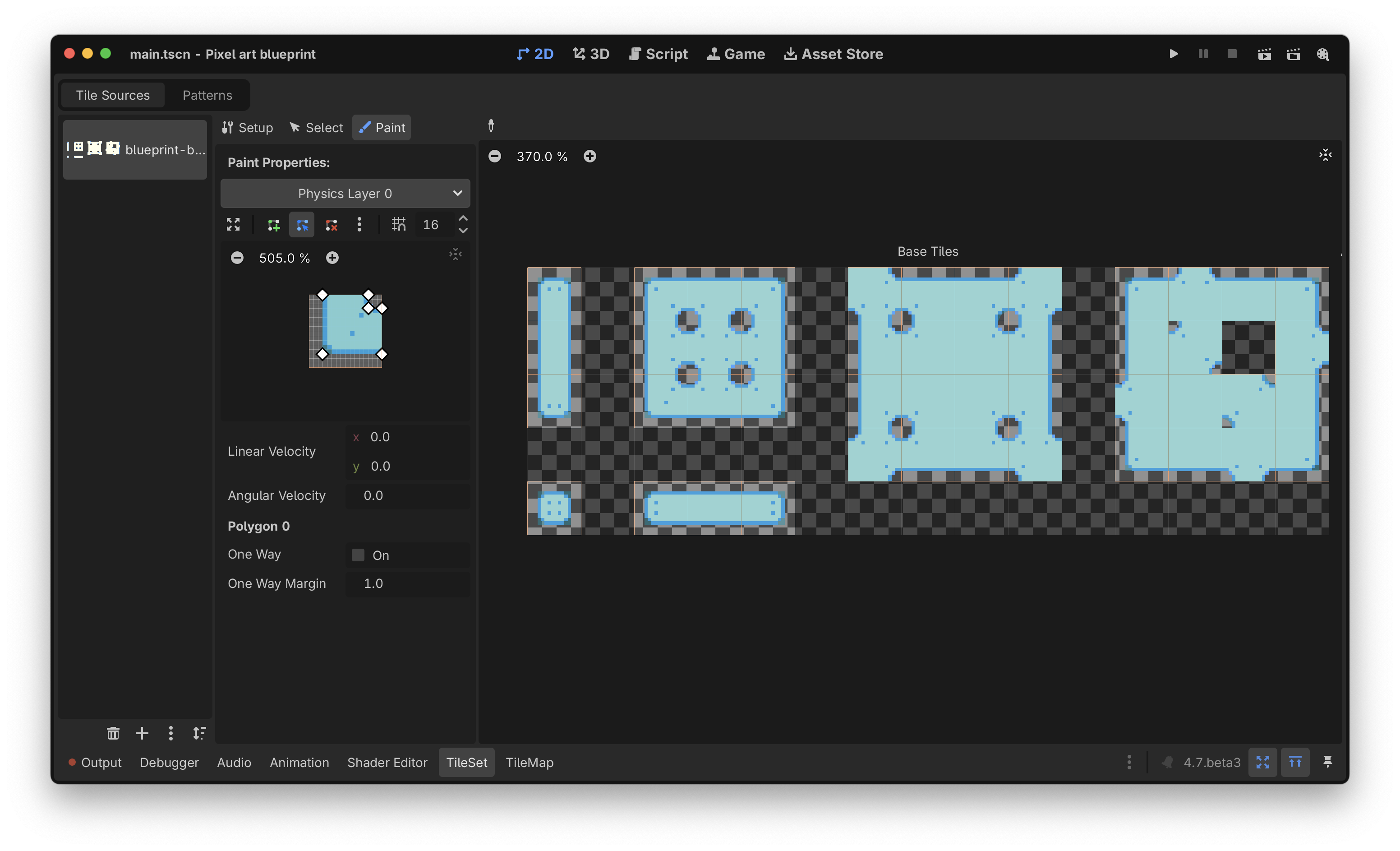The height and width of the screenshot is (851, 1400).
Task: Click the Run Current Scene clapperboard icon
Action: [x=1264, y=54]
